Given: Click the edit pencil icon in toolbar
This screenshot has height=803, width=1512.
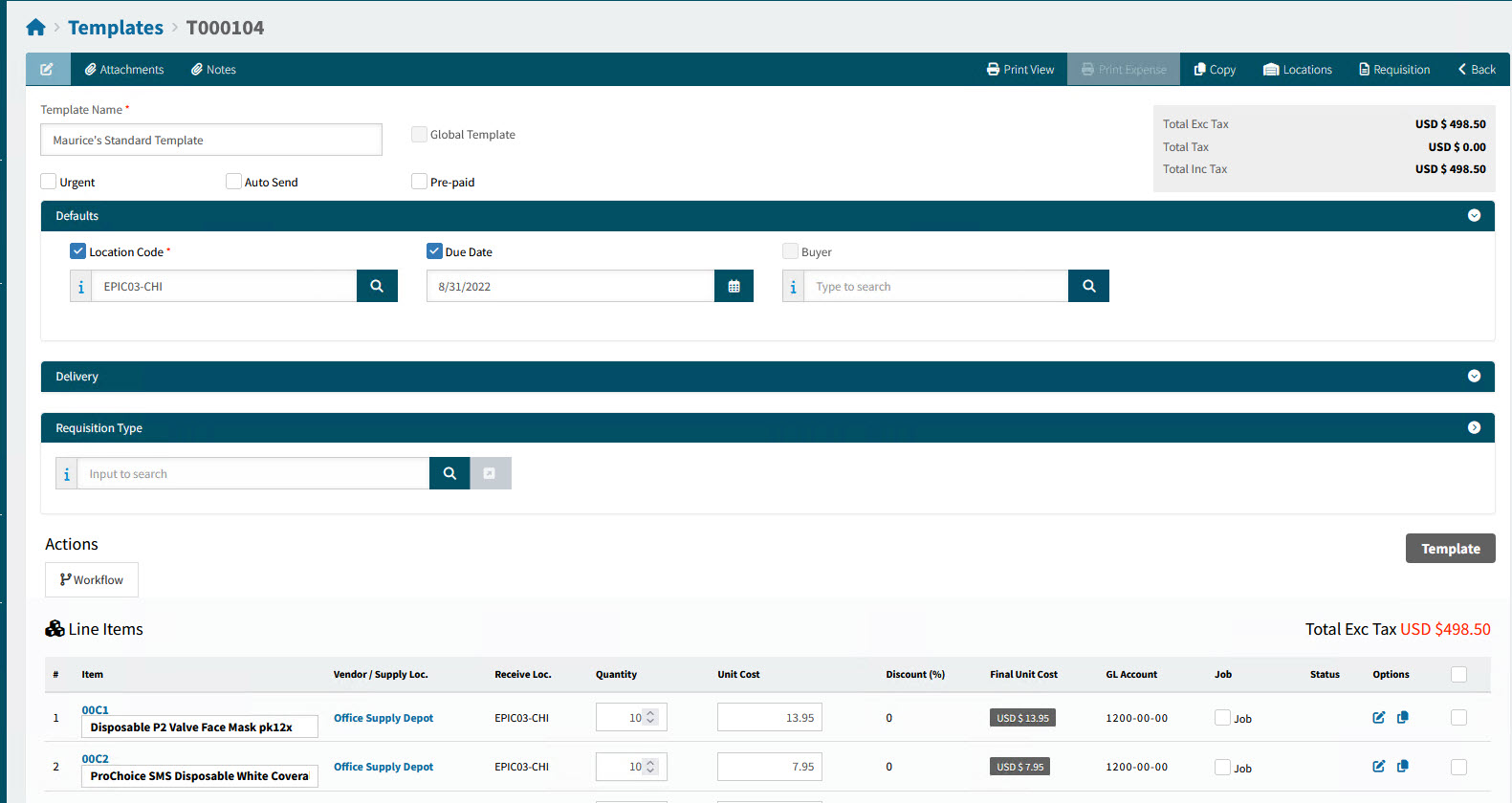Looking at the screenshot, I should tap(47, 70).
